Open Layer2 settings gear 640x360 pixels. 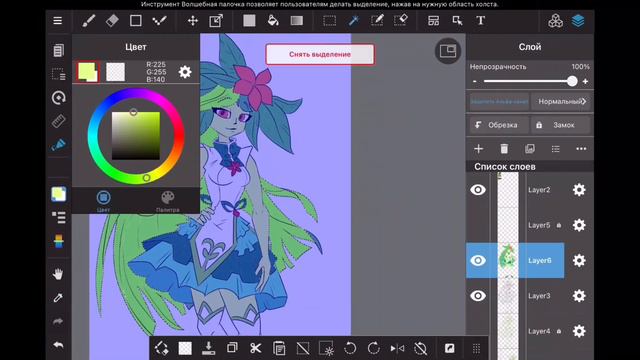[x=579, y=190]
